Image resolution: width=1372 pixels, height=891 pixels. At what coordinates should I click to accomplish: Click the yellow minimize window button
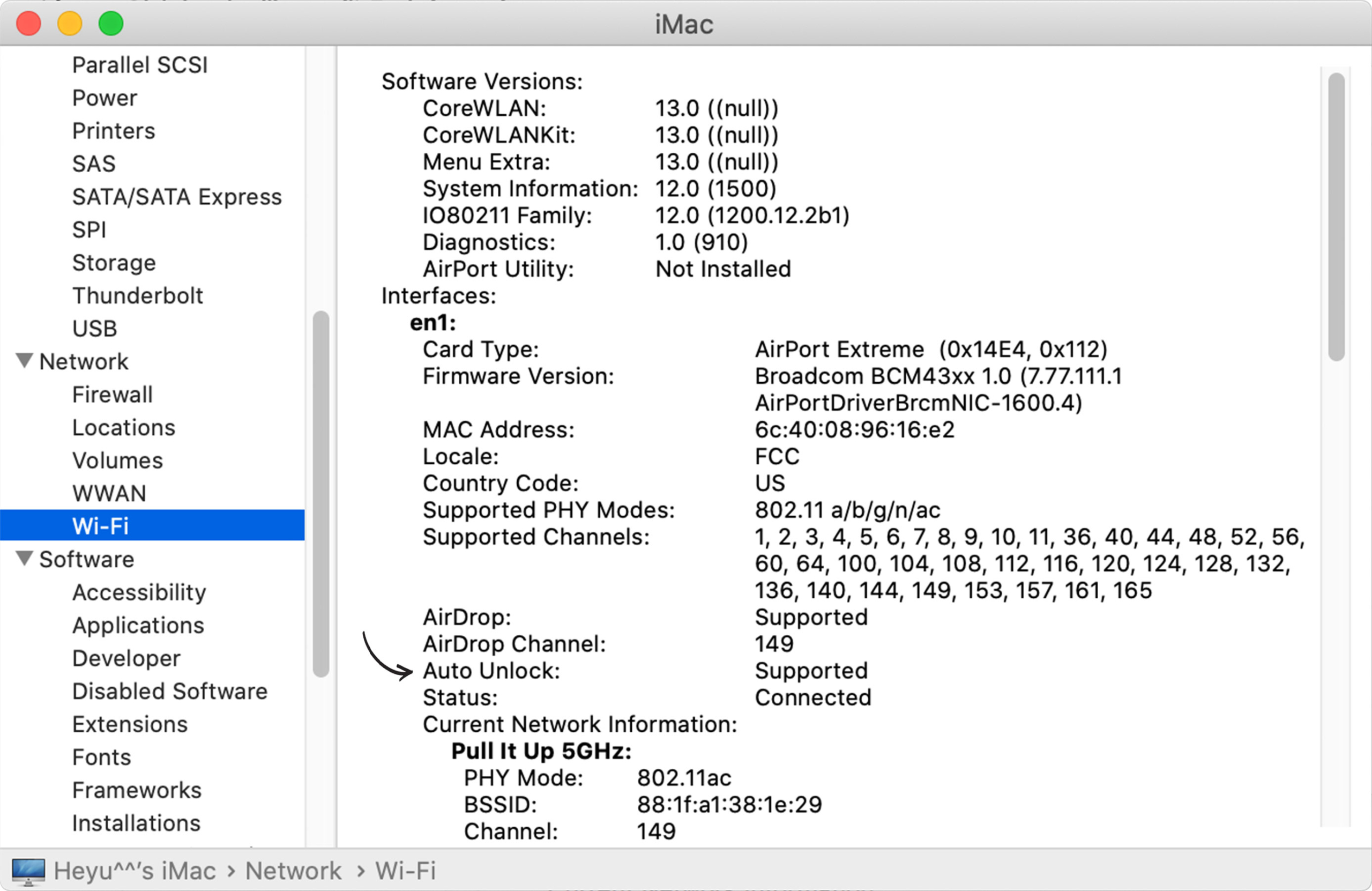coord(70,24)
